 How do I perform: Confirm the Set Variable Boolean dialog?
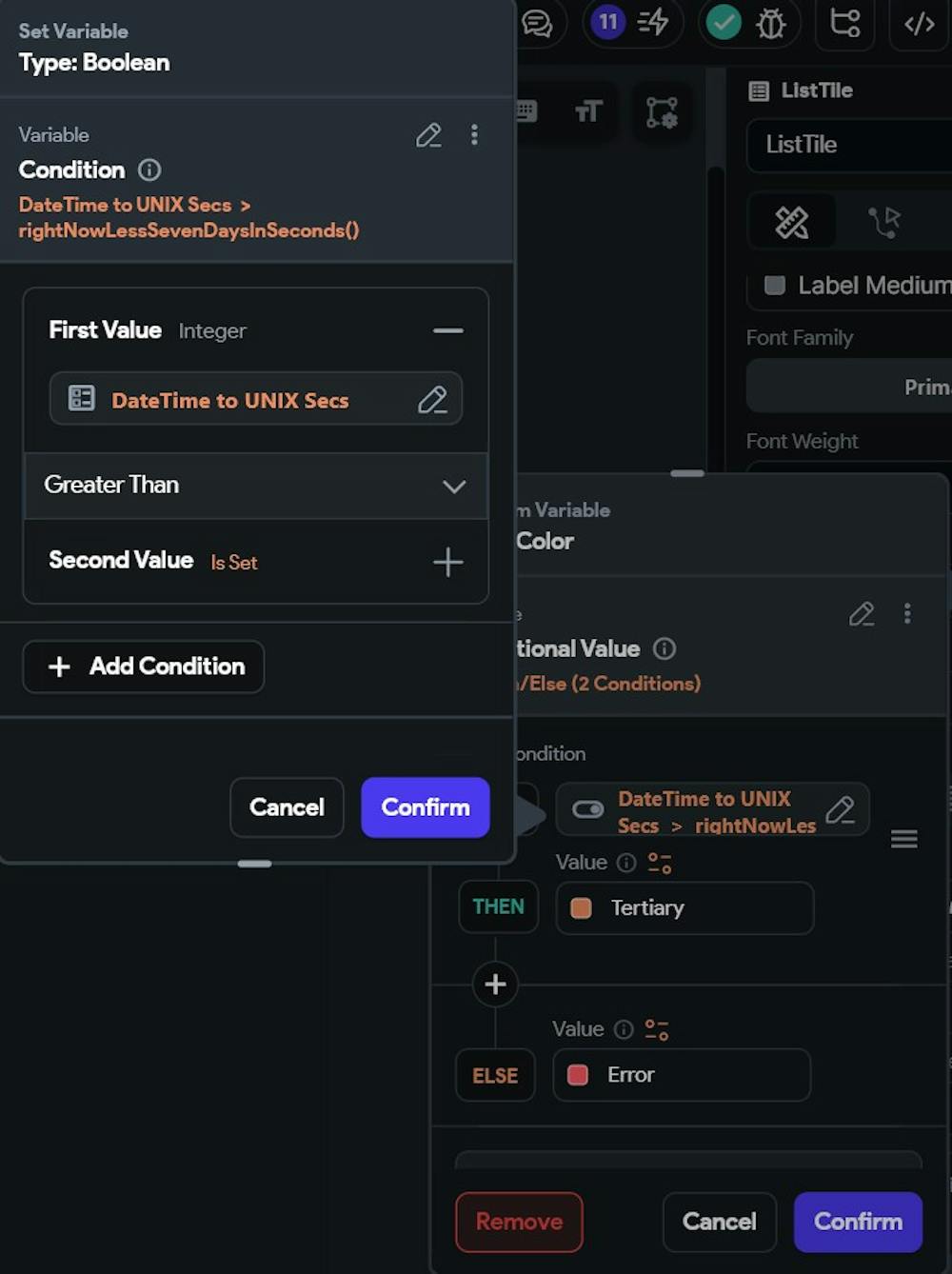pyautogui.click(x=425, y=807)
